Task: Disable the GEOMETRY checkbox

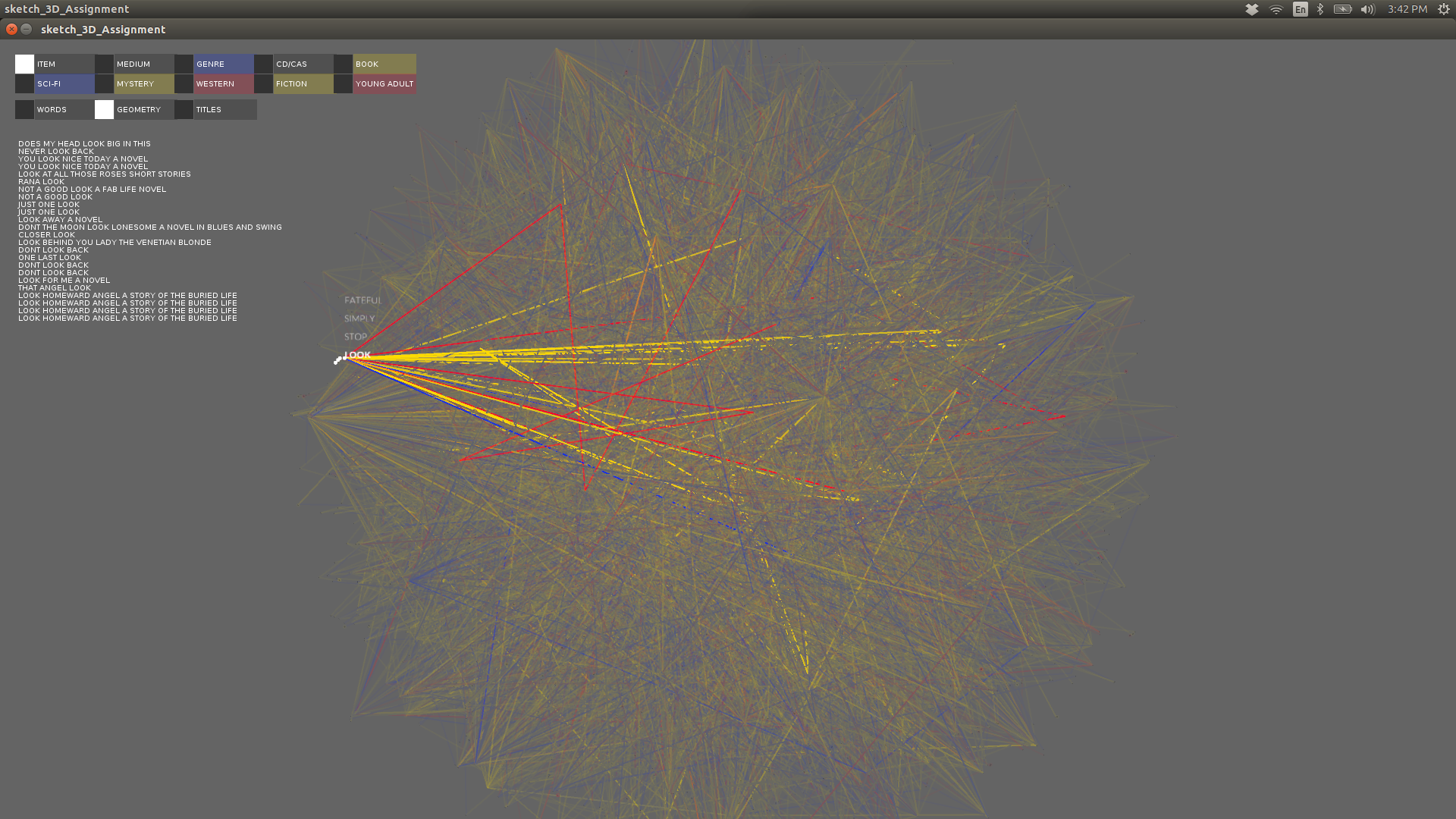Action: (x=104, y=109)
